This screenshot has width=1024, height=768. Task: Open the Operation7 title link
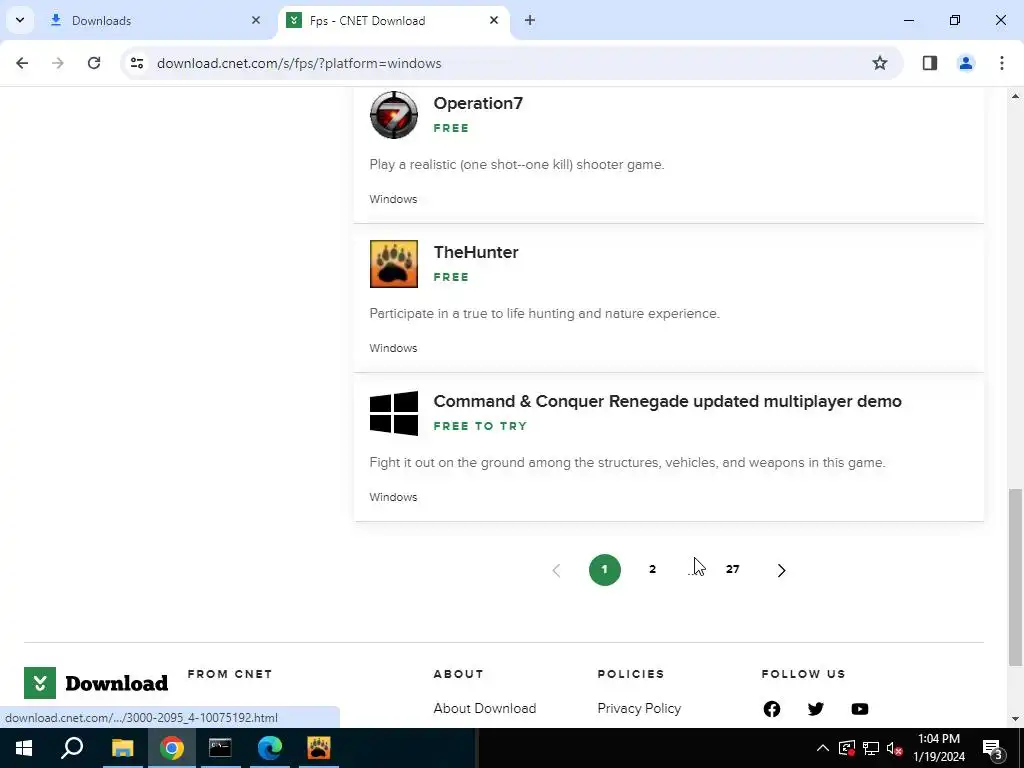pos(478,103)
